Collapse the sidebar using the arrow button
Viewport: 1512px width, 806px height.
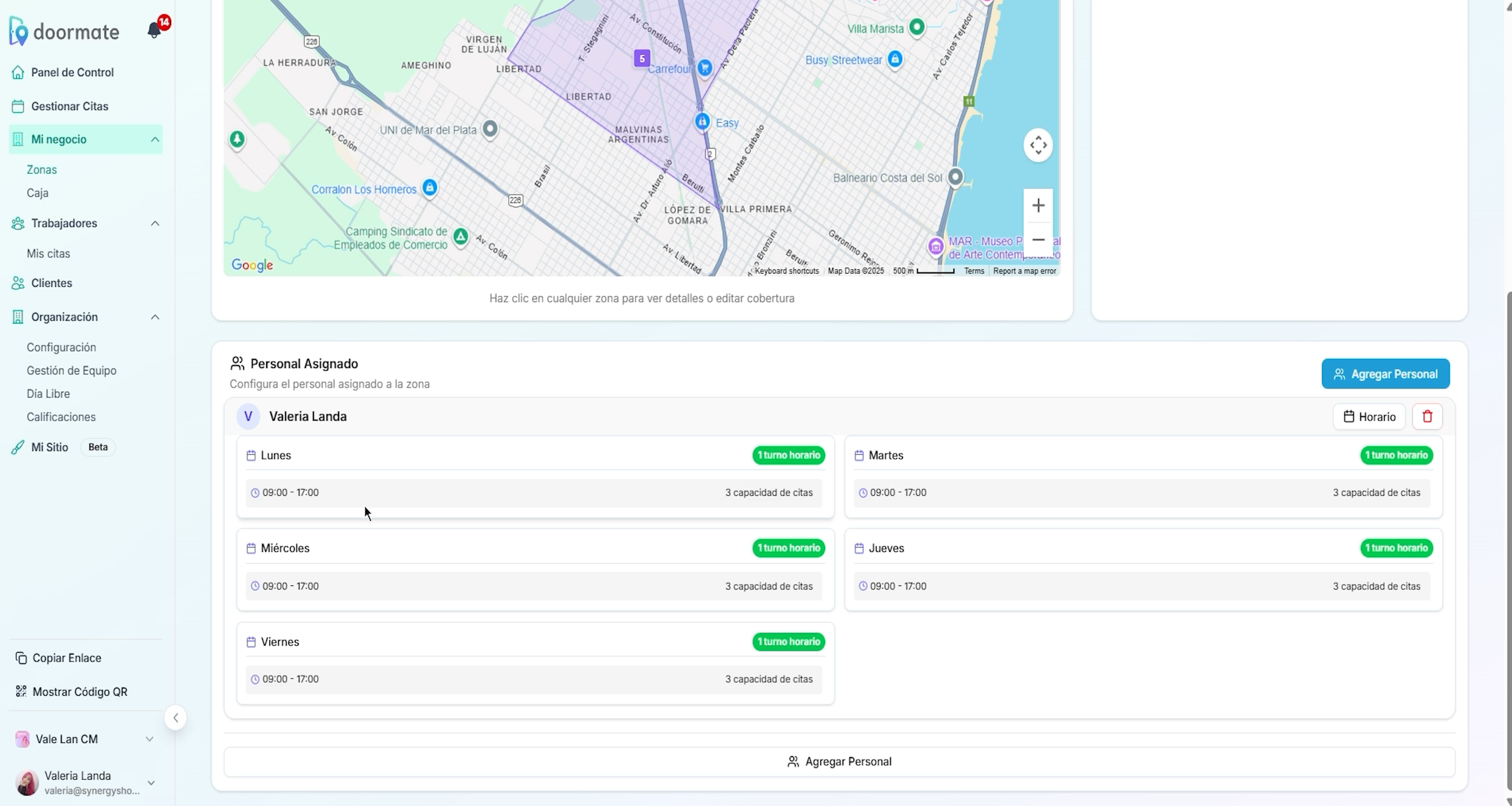point(175,717)
